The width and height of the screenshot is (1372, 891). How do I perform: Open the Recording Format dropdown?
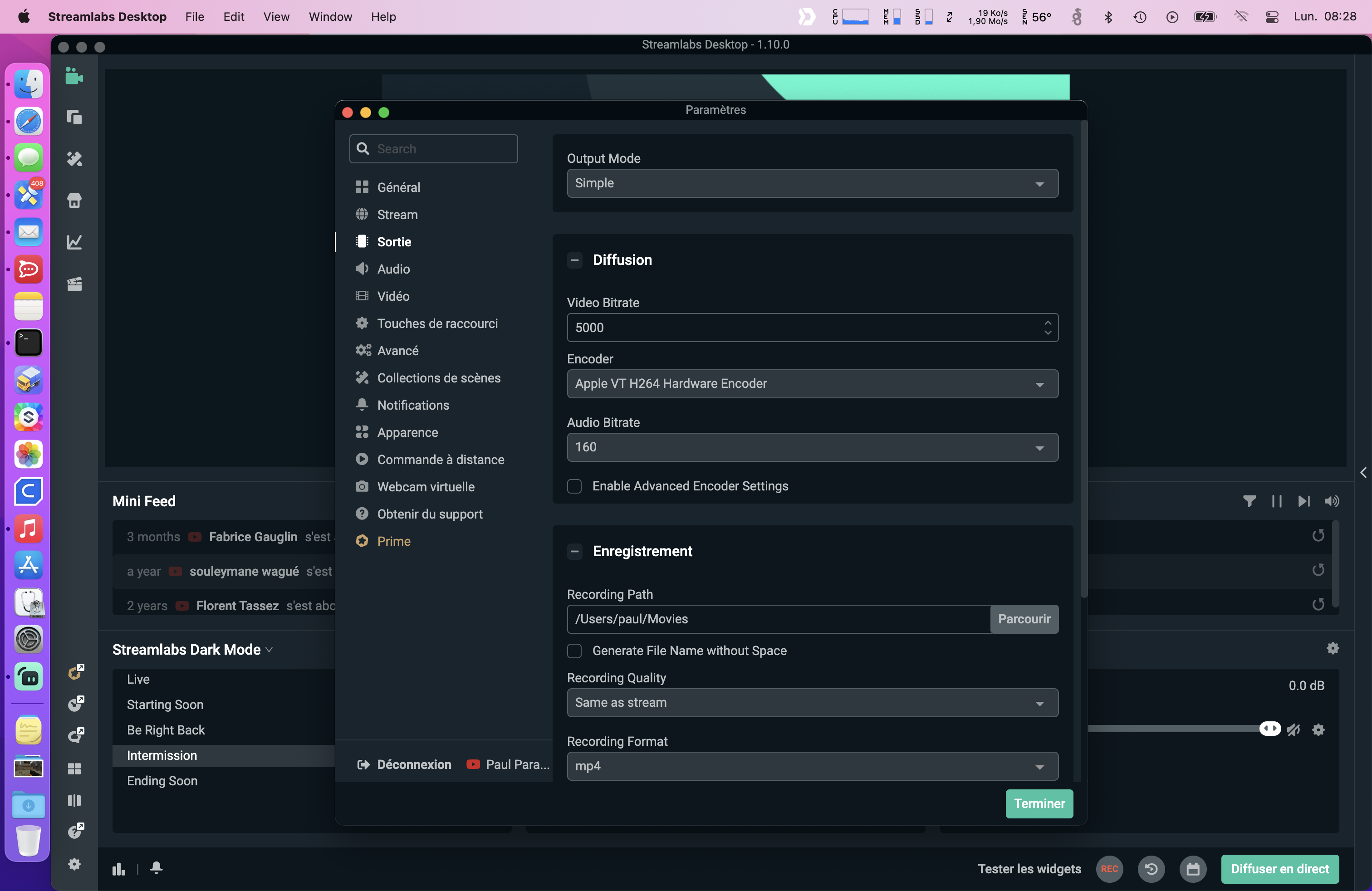[812, 767]
